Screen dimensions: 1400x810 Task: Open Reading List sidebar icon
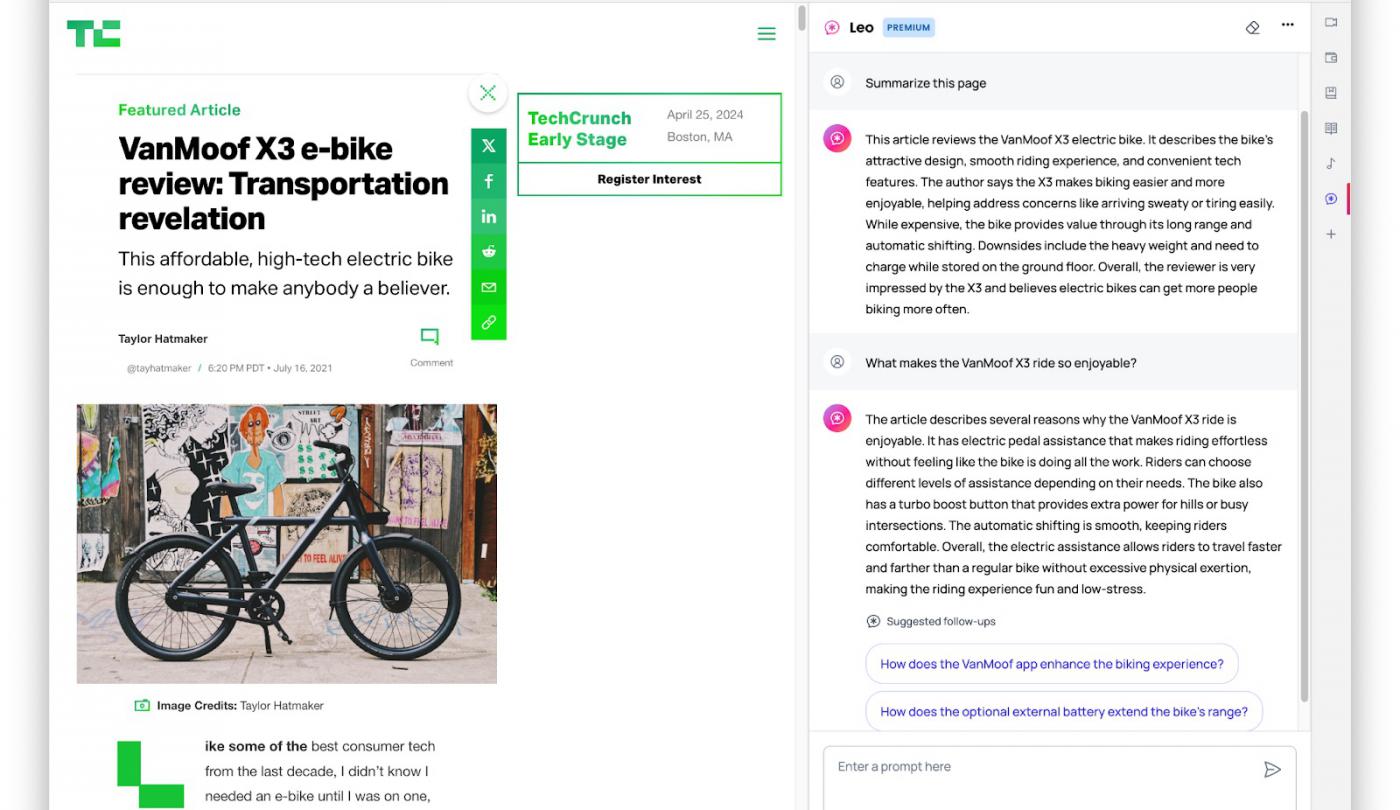click(1331, 128)
